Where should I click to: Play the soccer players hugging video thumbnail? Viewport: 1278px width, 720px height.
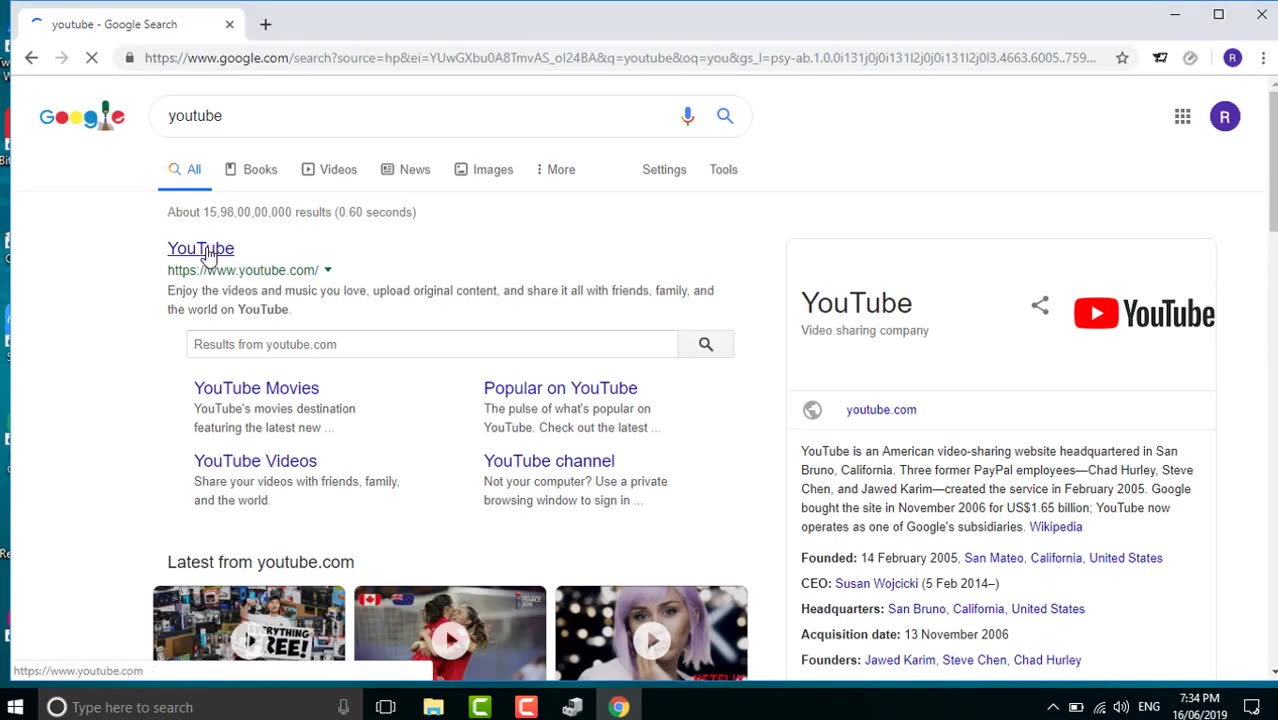pos(450,634)
